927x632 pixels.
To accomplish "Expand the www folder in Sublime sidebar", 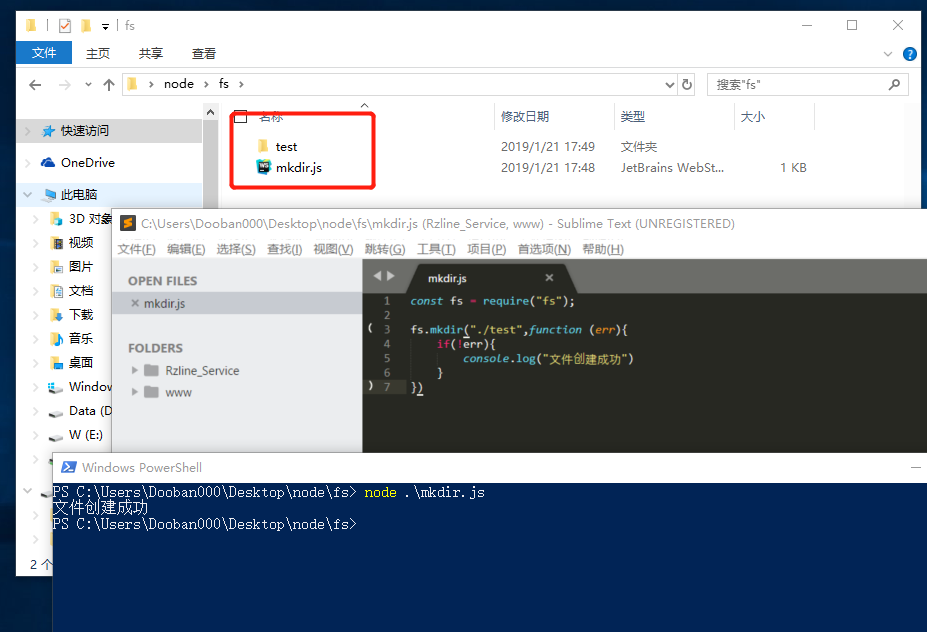I will coord(135,392).
